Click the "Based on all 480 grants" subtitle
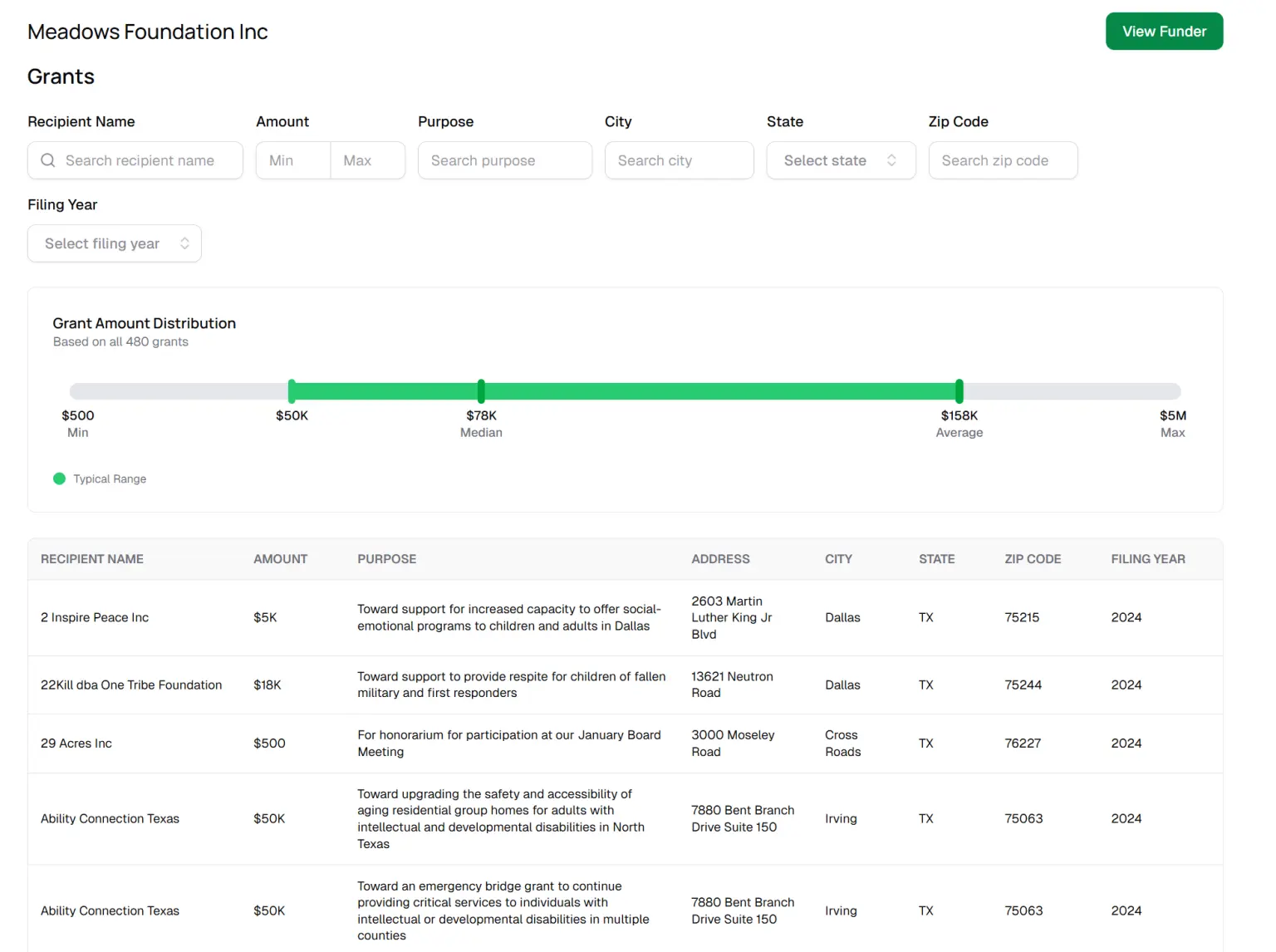1276x952 pixels. click(x=120, y=342)
